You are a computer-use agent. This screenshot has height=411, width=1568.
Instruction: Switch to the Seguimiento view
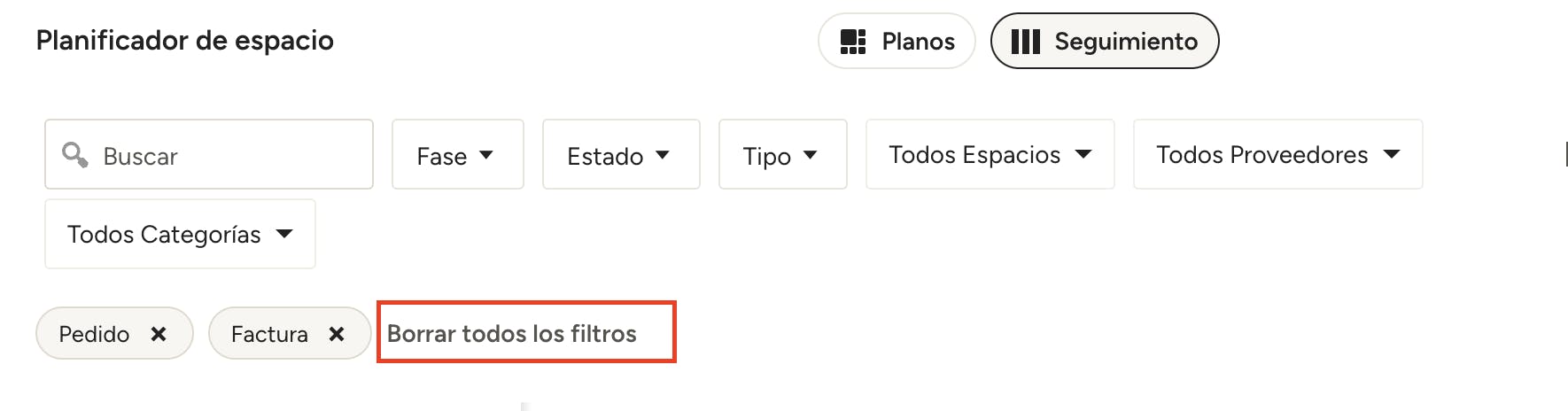(1105, 41)
